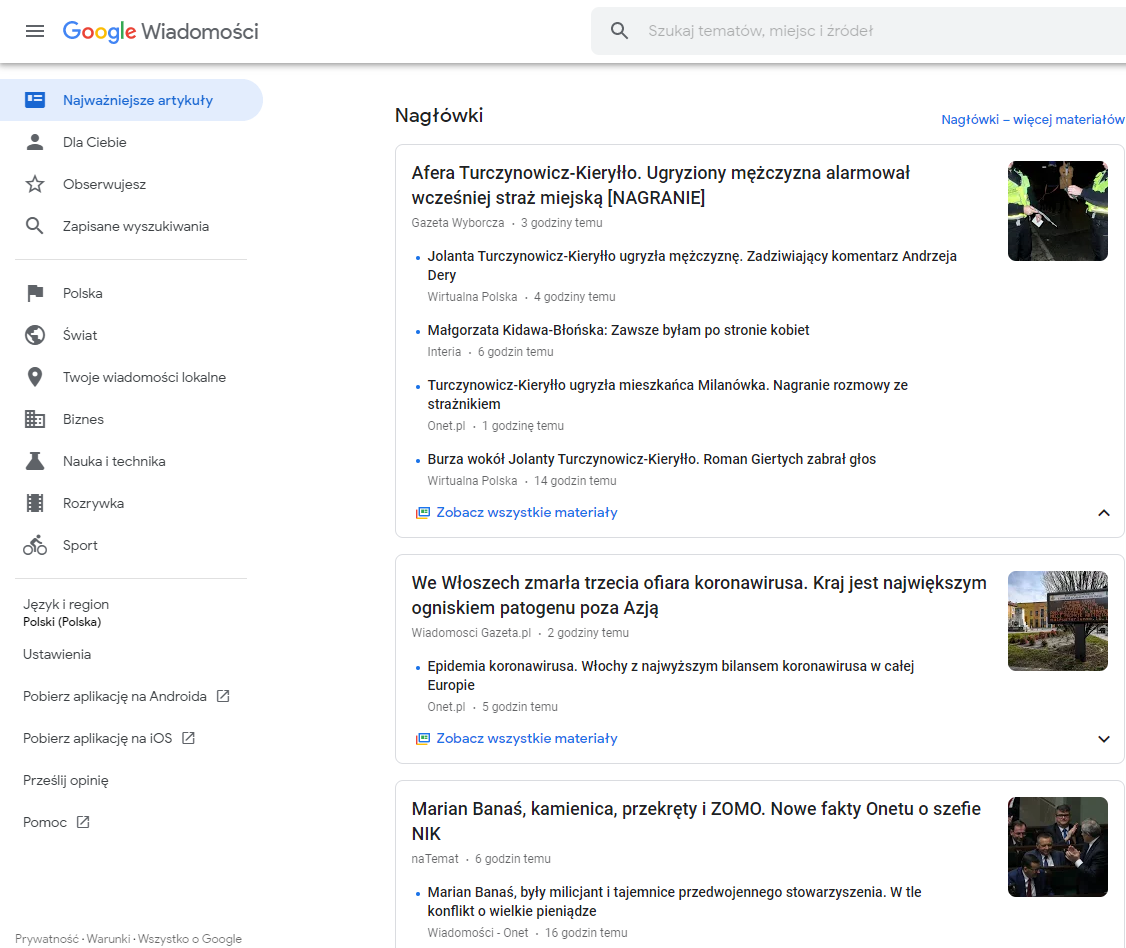Open Wszystko o Google footer link

click(x=190, y=939)
